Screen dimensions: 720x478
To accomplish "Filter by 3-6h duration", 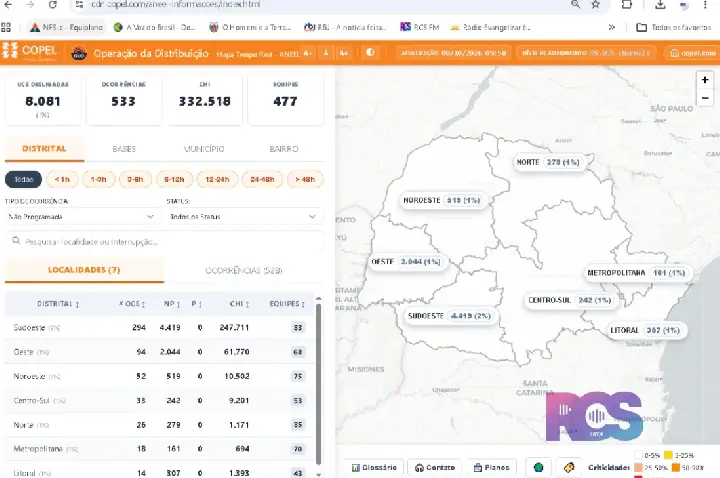I will pos(135,179).
